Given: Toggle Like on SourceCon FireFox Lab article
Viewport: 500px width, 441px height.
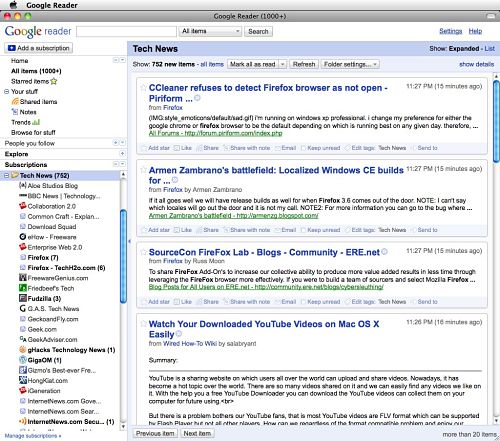Looking at the screenshot, I should [x=183, y=302].
